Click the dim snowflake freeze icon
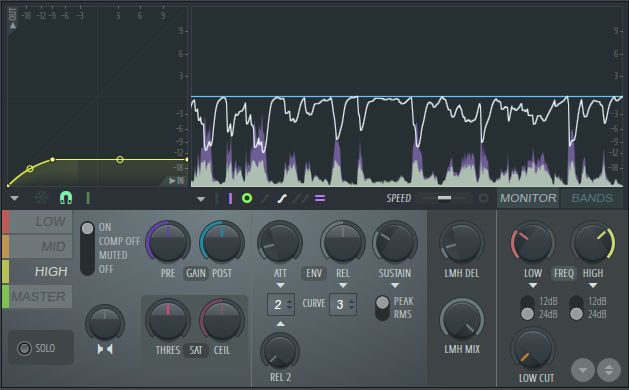The image size is (629, 390). (x=41, y=198)
